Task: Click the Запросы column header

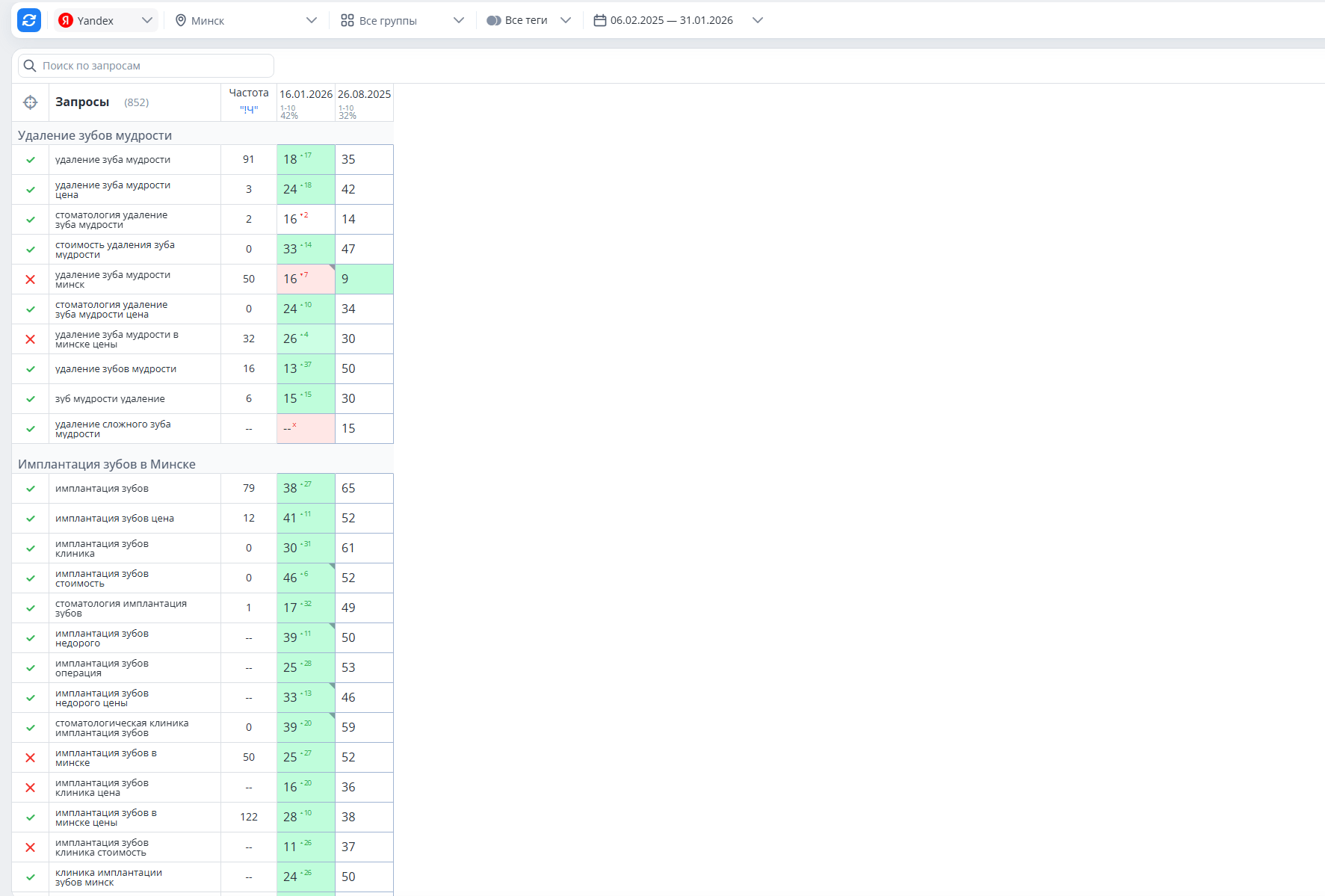Action: (82, 102)
